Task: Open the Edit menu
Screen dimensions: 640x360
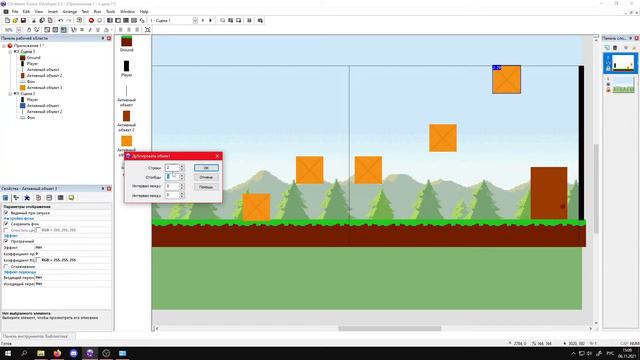Action: 27,12
